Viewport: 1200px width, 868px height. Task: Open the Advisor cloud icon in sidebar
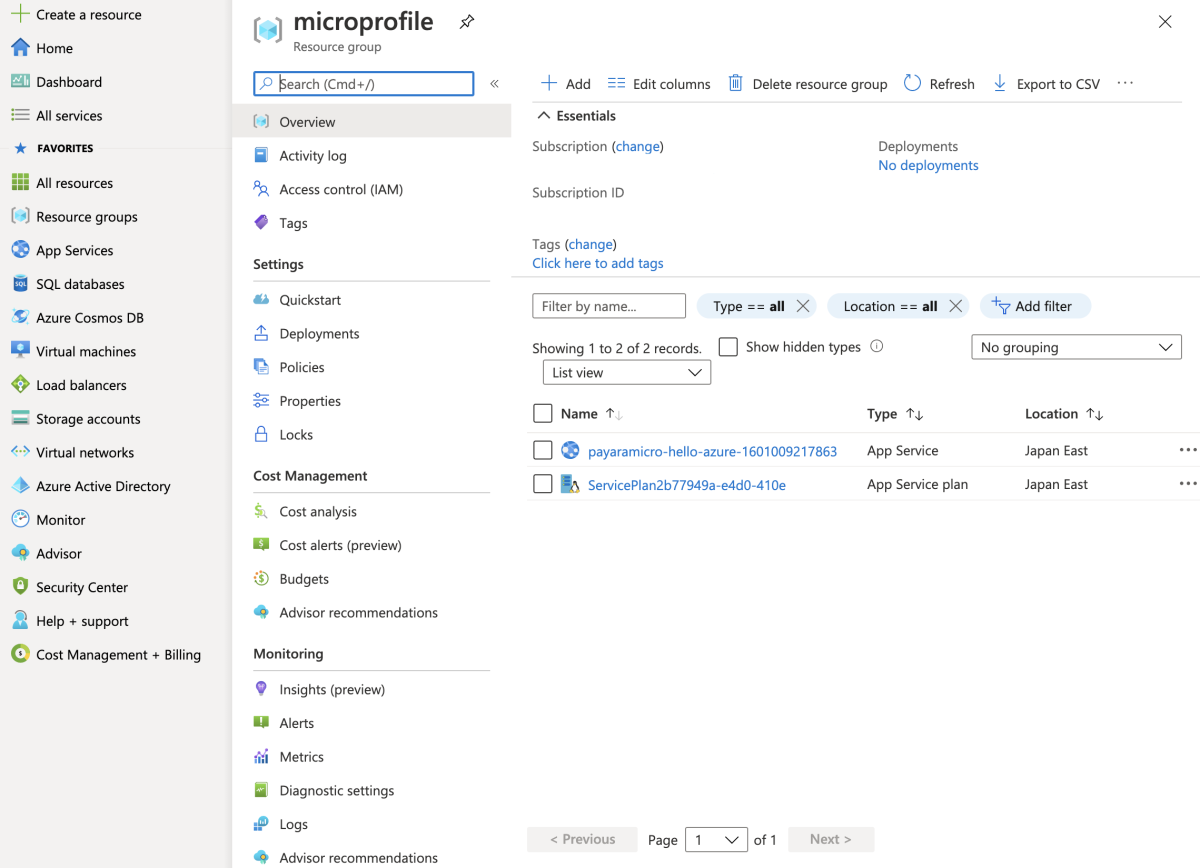pos(20,553)
